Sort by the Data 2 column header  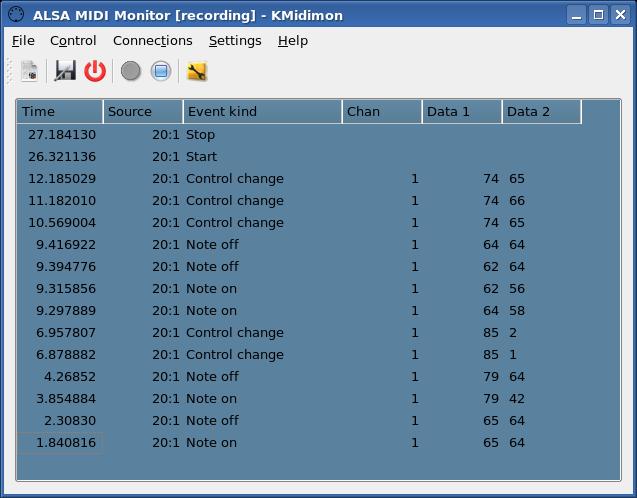542,111
